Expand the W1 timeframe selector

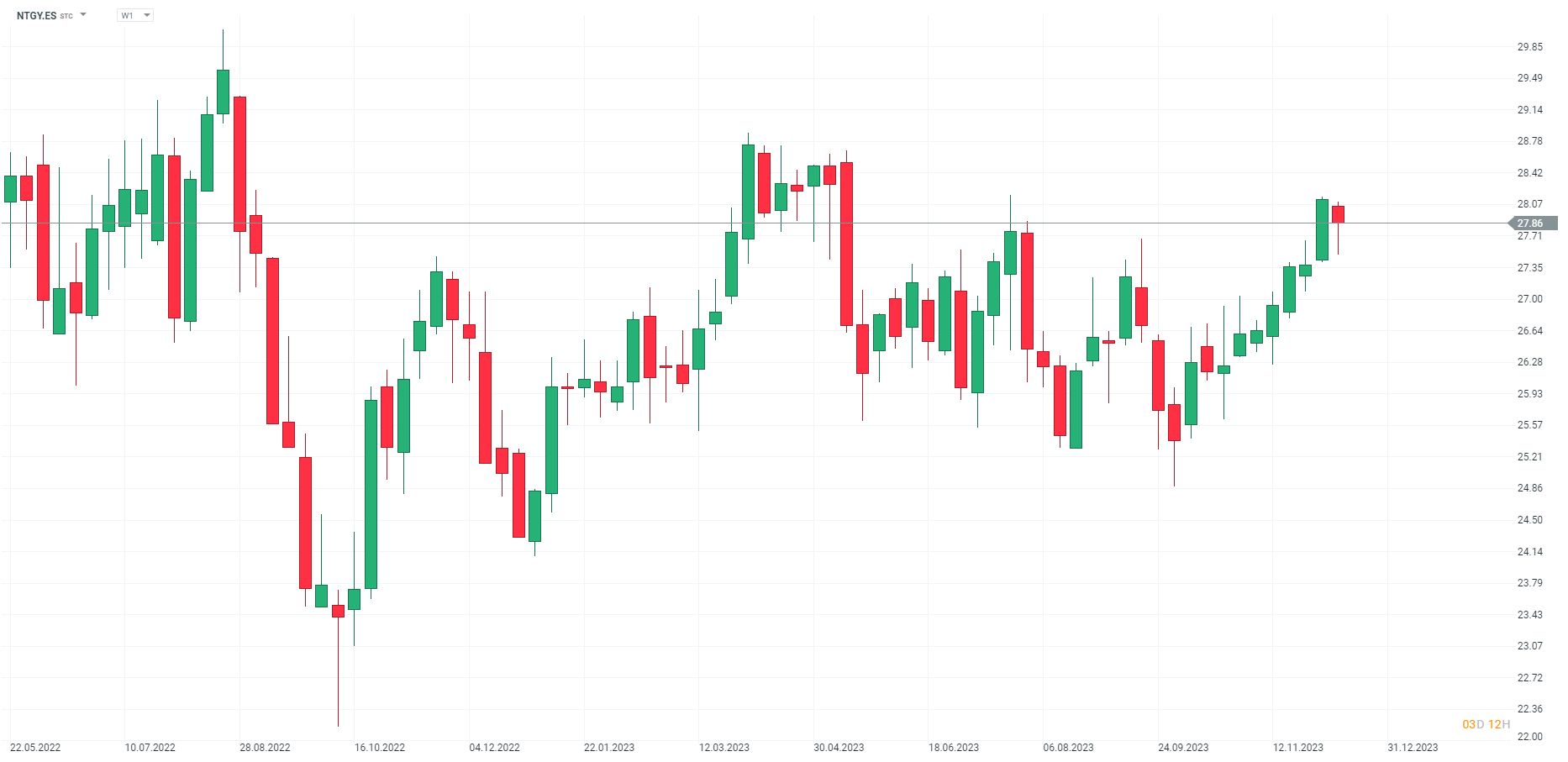coord(135,15)
